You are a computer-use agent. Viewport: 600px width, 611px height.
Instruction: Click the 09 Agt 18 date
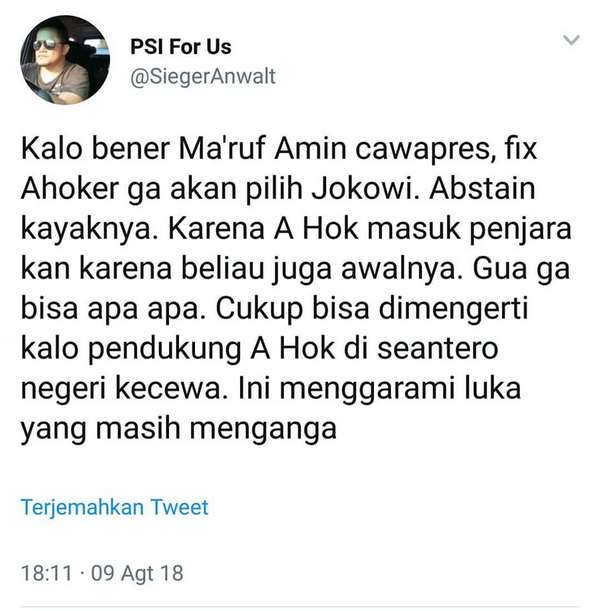tap(137, 574)
